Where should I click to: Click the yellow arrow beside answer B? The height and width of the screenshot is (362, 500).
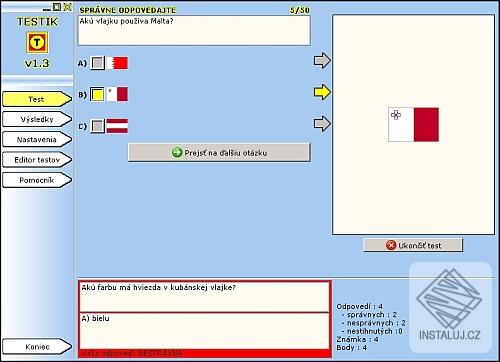pos(322,92)
